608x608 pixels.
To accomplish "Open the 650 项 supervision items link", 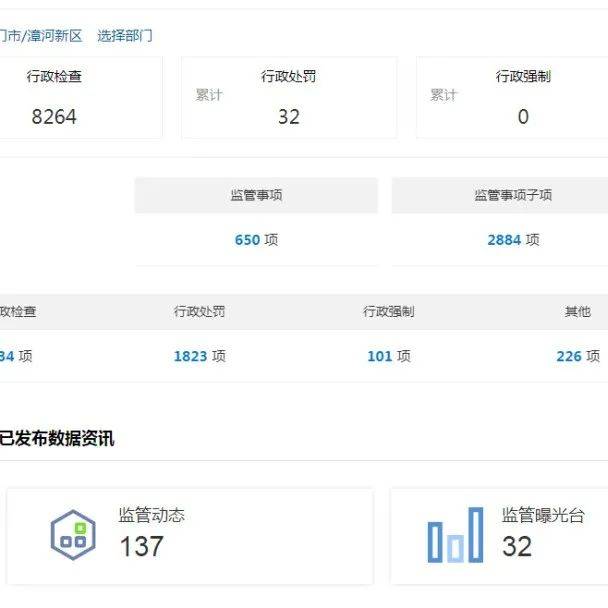I will (x=256, y=240).
